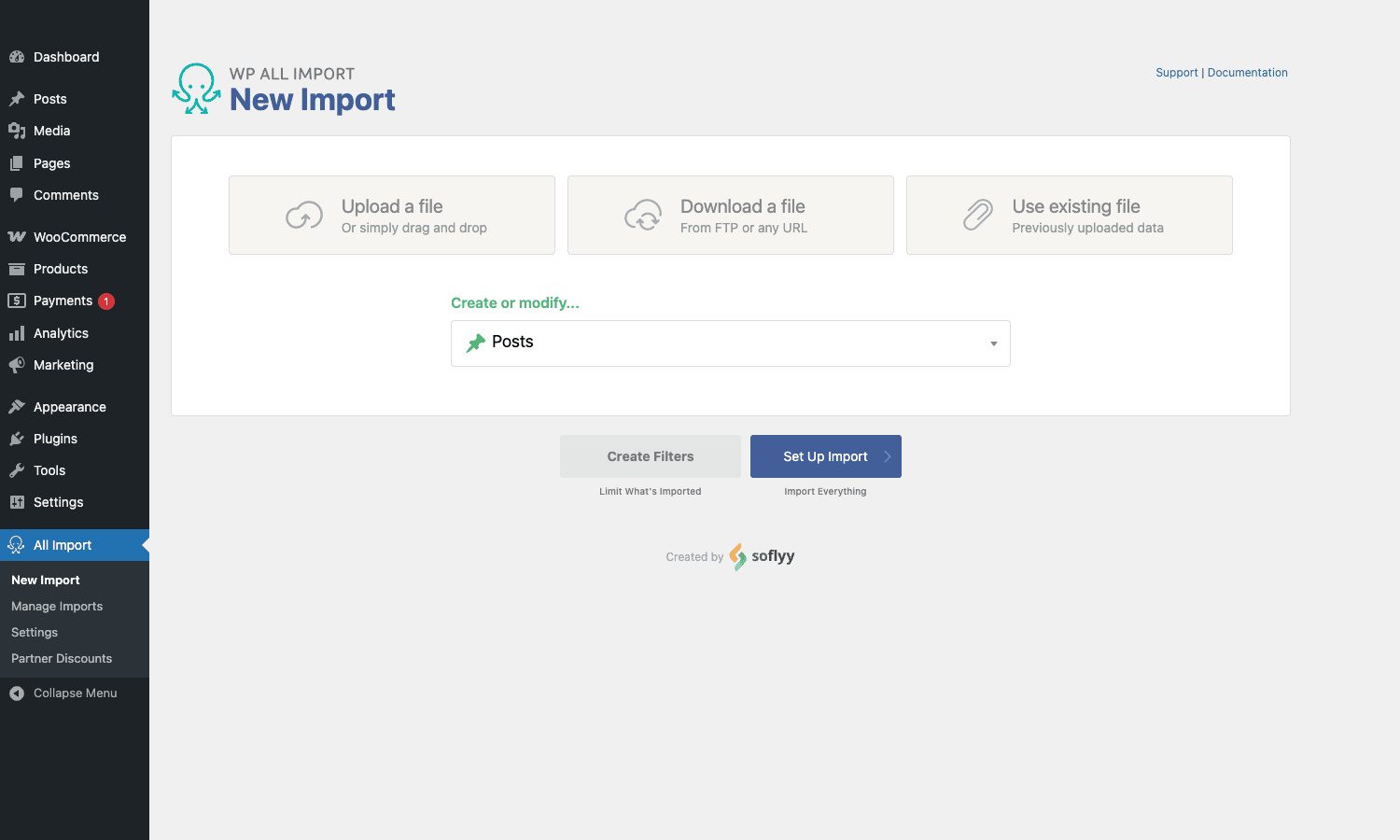
Task: Click the Plugins plug icon
Action: point(17,439)
